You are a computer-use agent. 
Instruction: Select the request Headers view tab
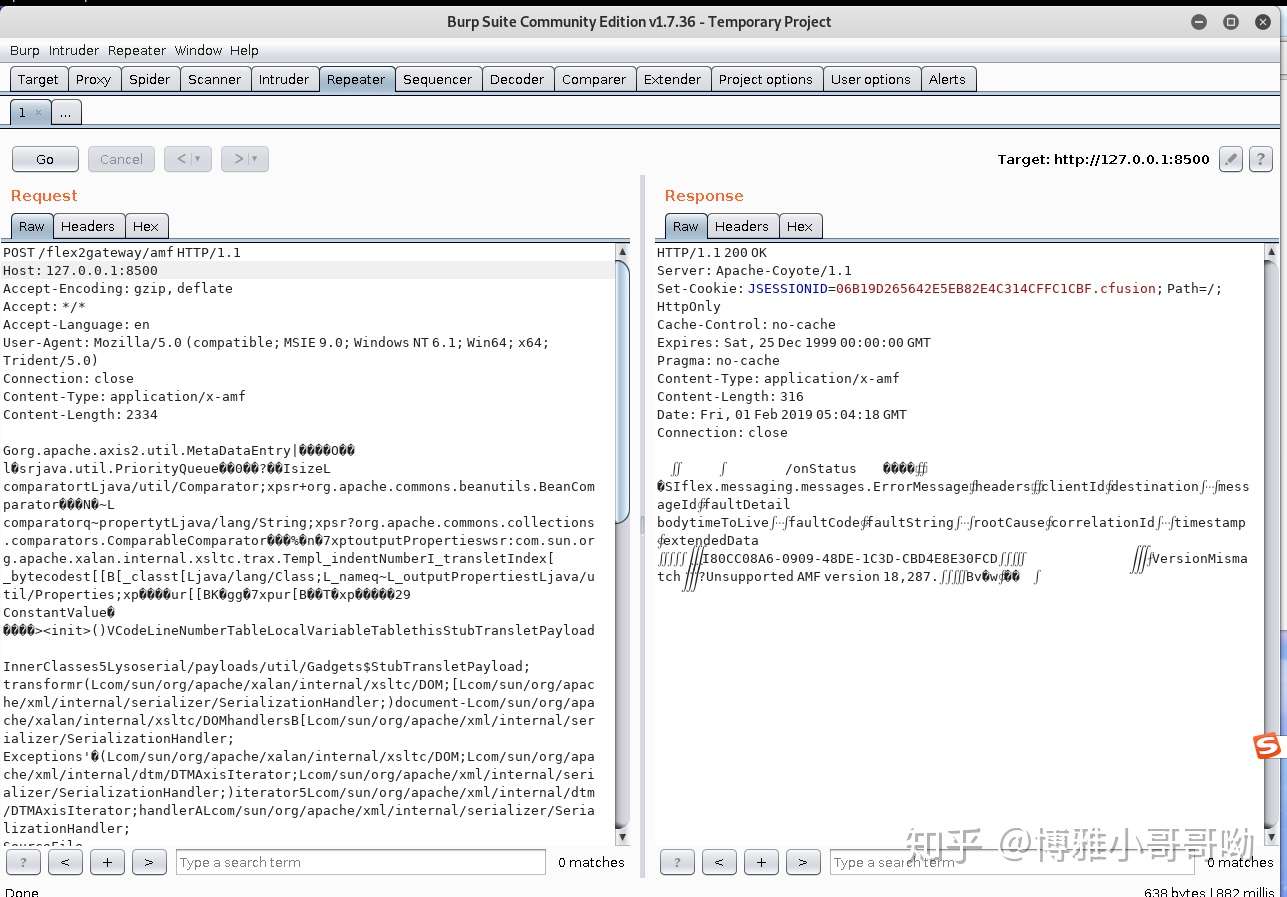point(88,226)
